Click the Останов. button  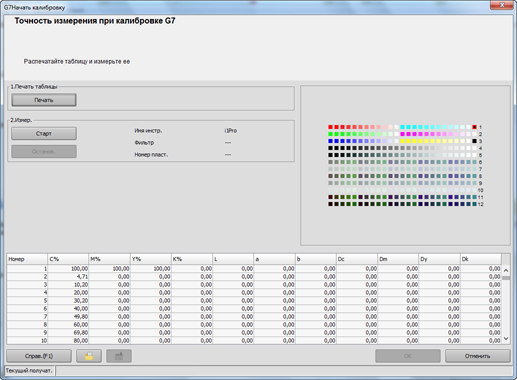(44, 151)
